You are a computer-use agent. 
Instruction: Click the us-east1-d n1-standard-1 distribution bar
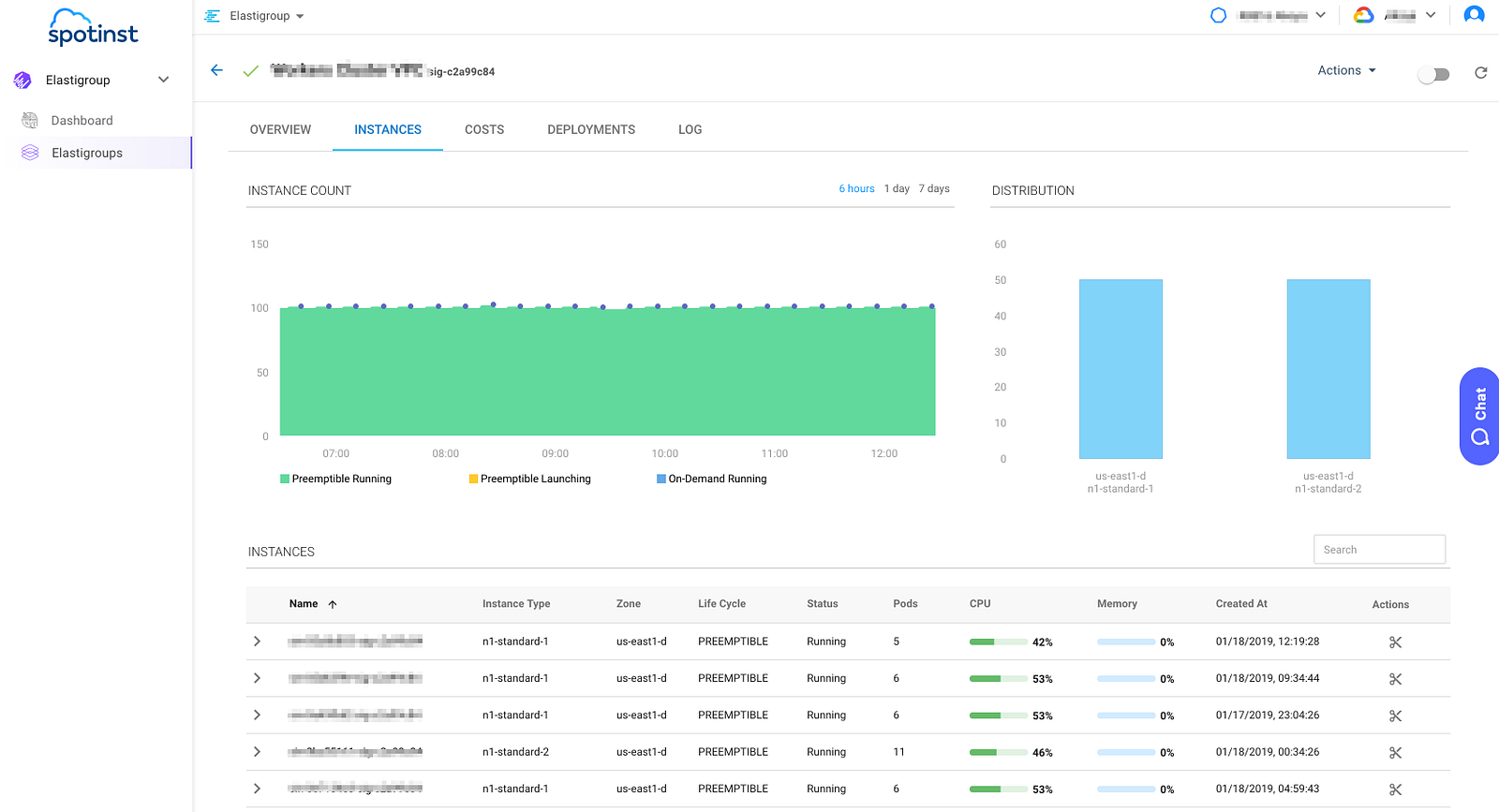pyautogui.click(x=1121, y=369)
